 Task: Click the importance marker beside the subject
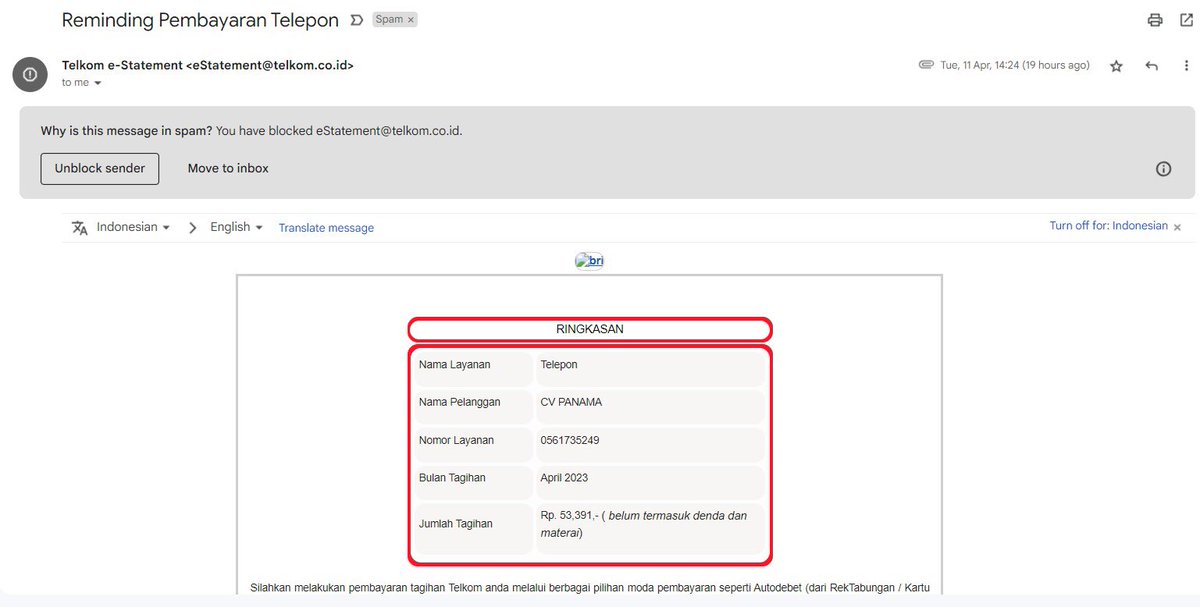click(357, 20)
